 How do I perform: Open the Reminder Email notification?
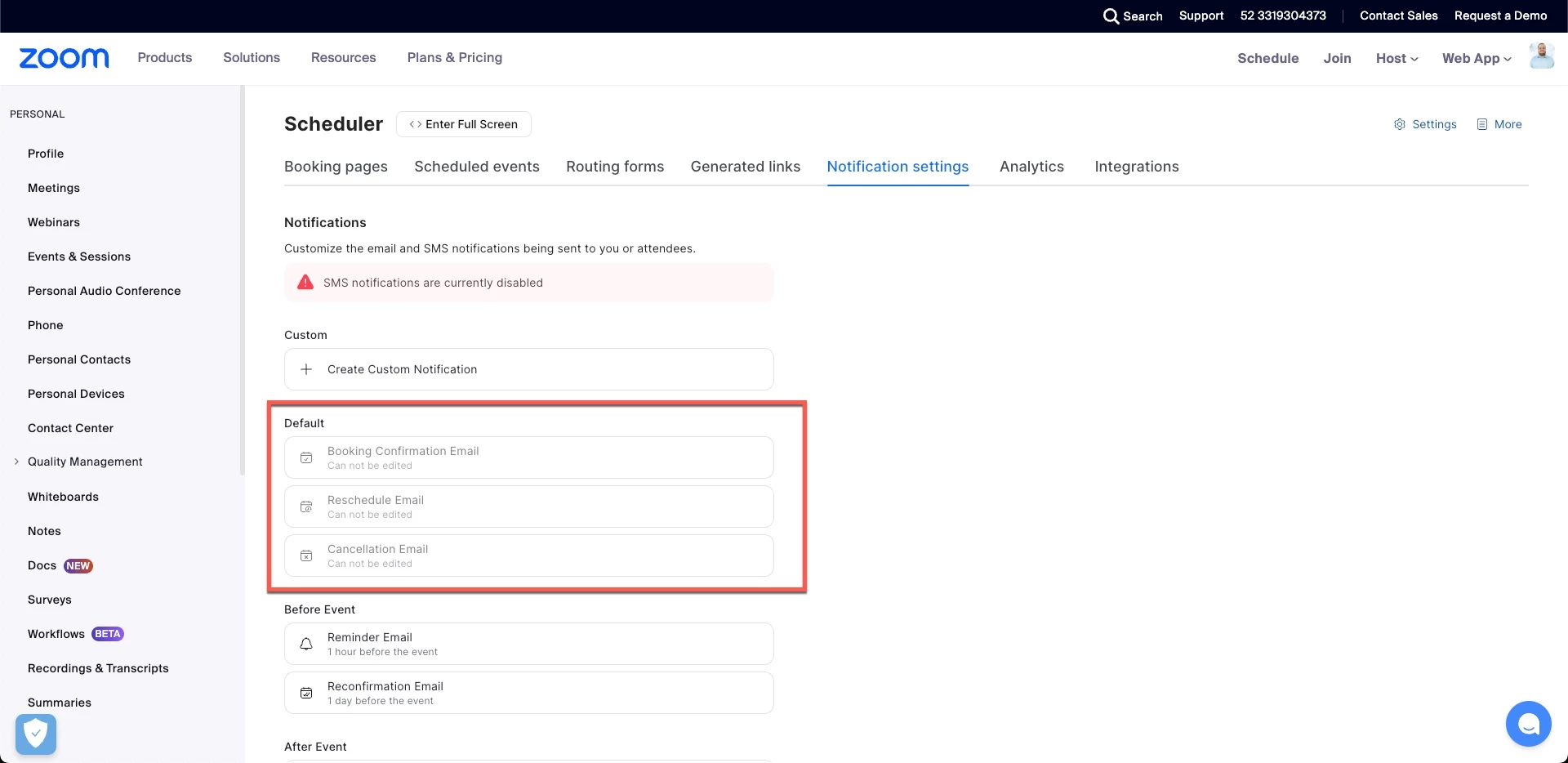click(529, 644)
